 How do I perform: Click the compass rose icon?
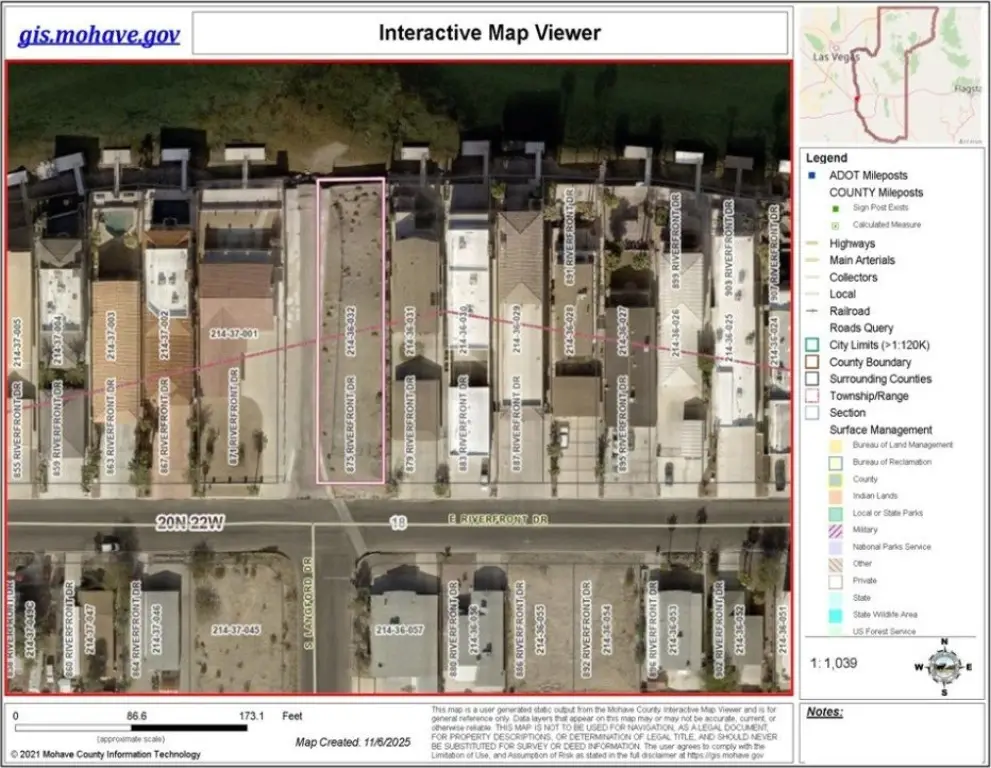tap(944, 667)
